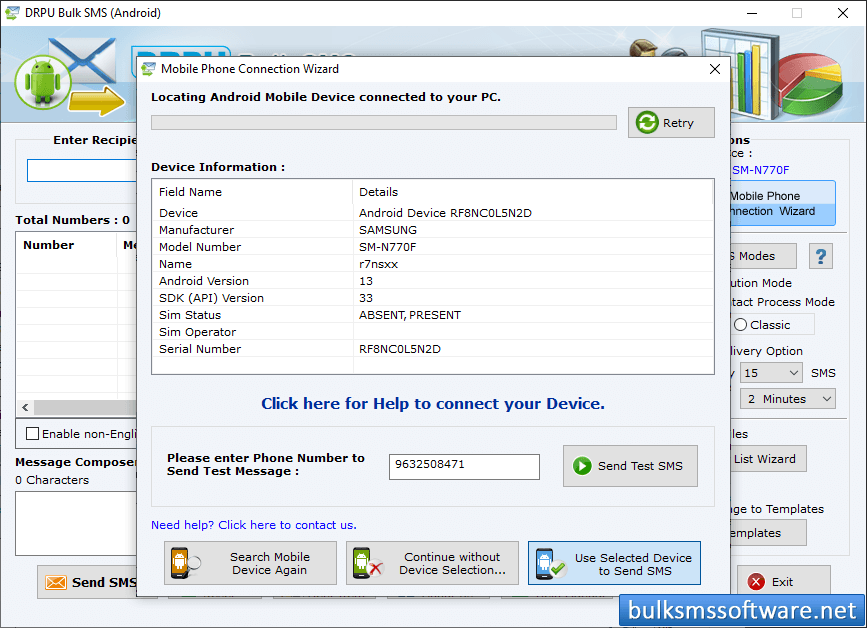
Task: Click the test phone number input field
Action: 464,467
